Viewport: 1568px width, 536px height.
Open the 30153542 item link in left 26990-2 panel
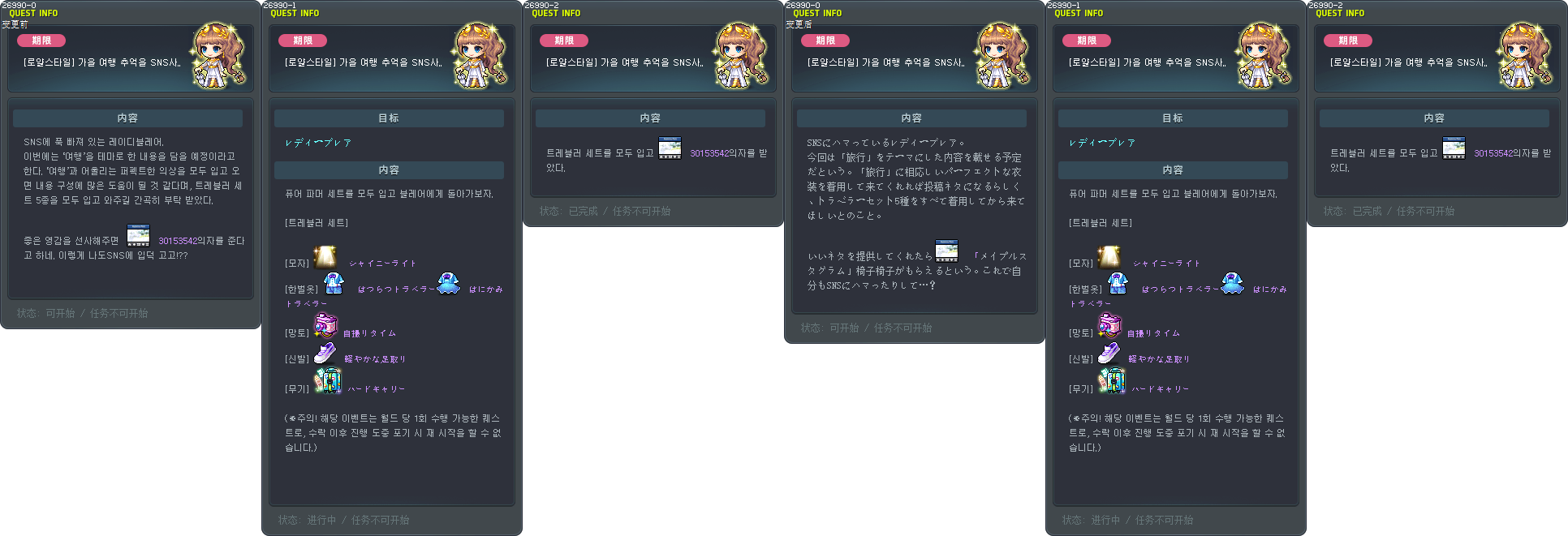709,153
